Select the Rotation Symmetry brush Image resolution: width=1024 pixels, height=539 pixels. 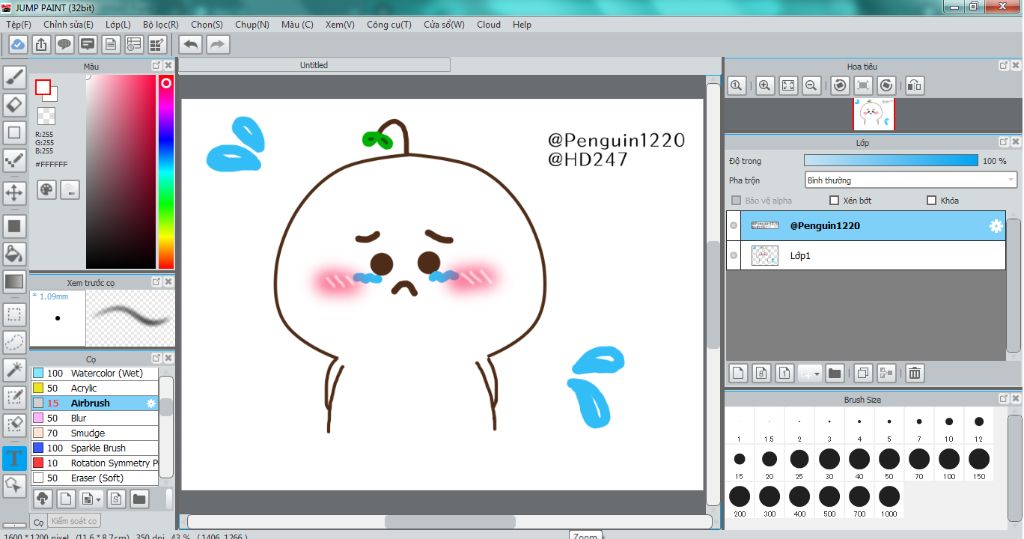tap(95, 463)
